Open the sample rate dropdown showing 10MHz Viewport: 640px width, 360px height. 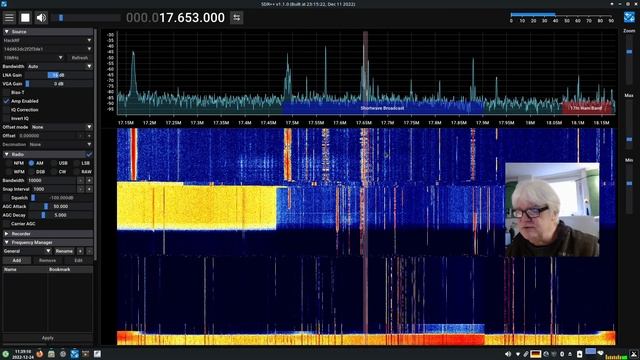33,58
